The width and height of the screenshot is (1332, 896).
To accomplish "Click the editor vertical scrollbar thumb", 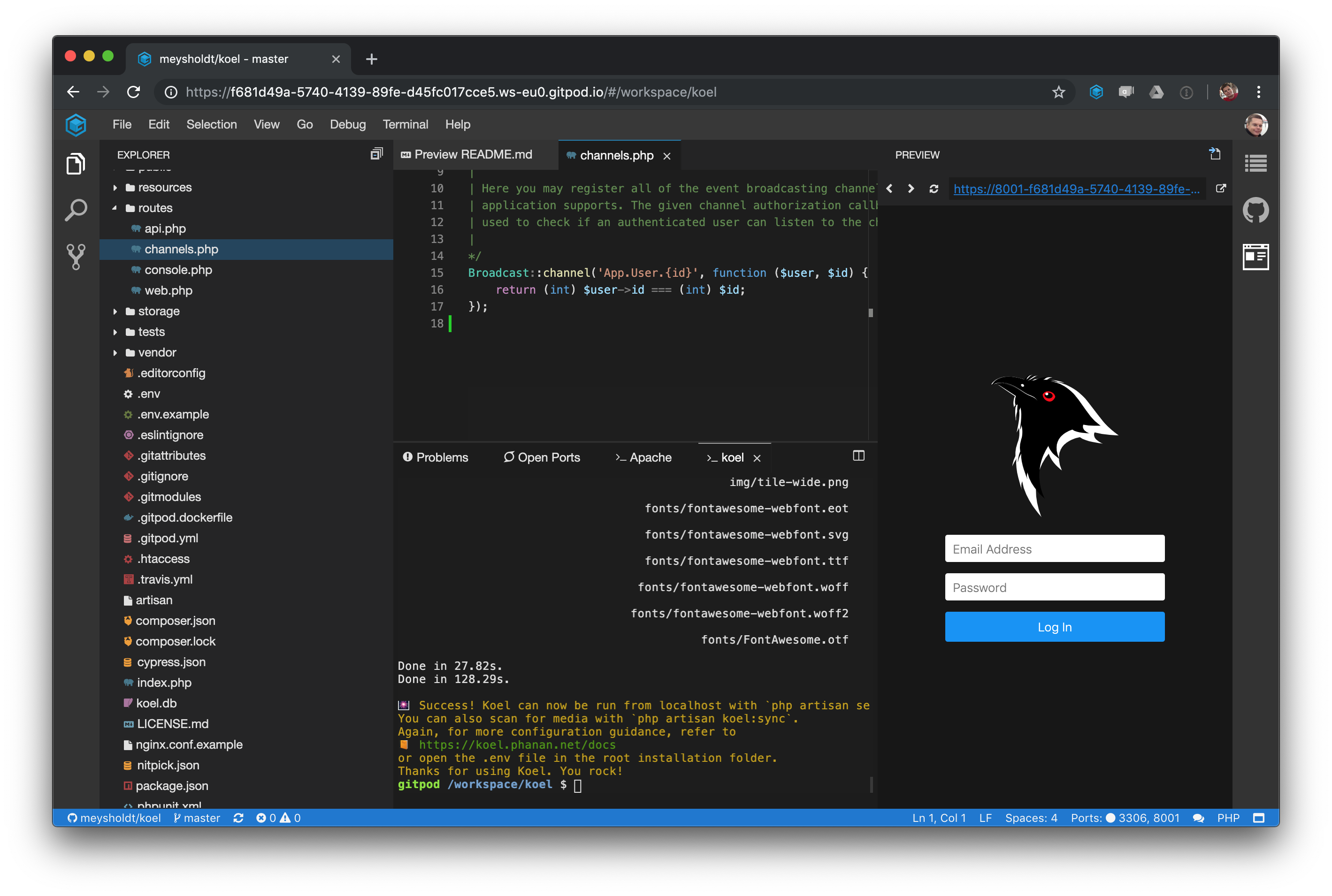I will (x=870, y=312).
